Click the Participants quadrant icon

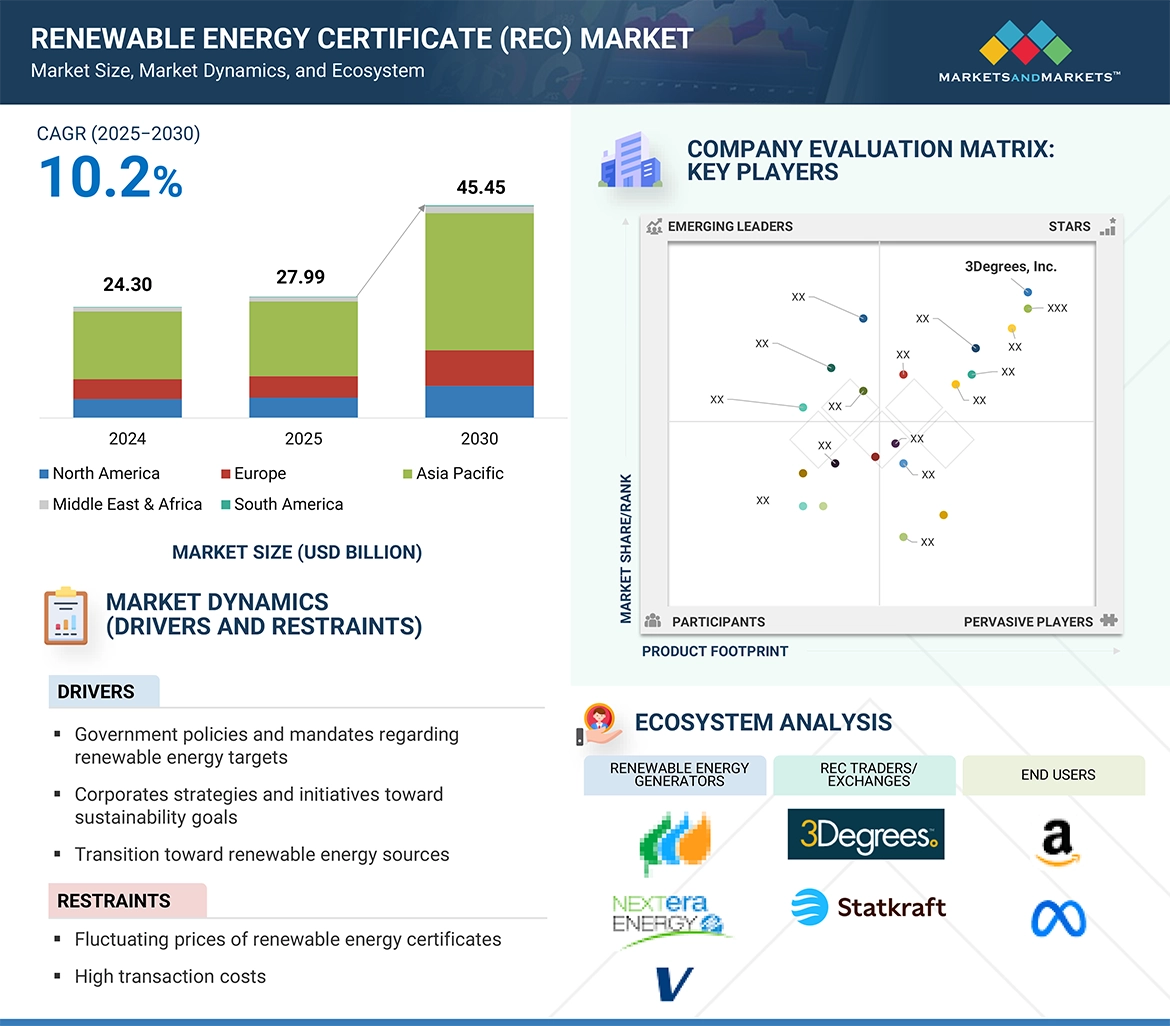pyautogui.click(x=654, y=621)
